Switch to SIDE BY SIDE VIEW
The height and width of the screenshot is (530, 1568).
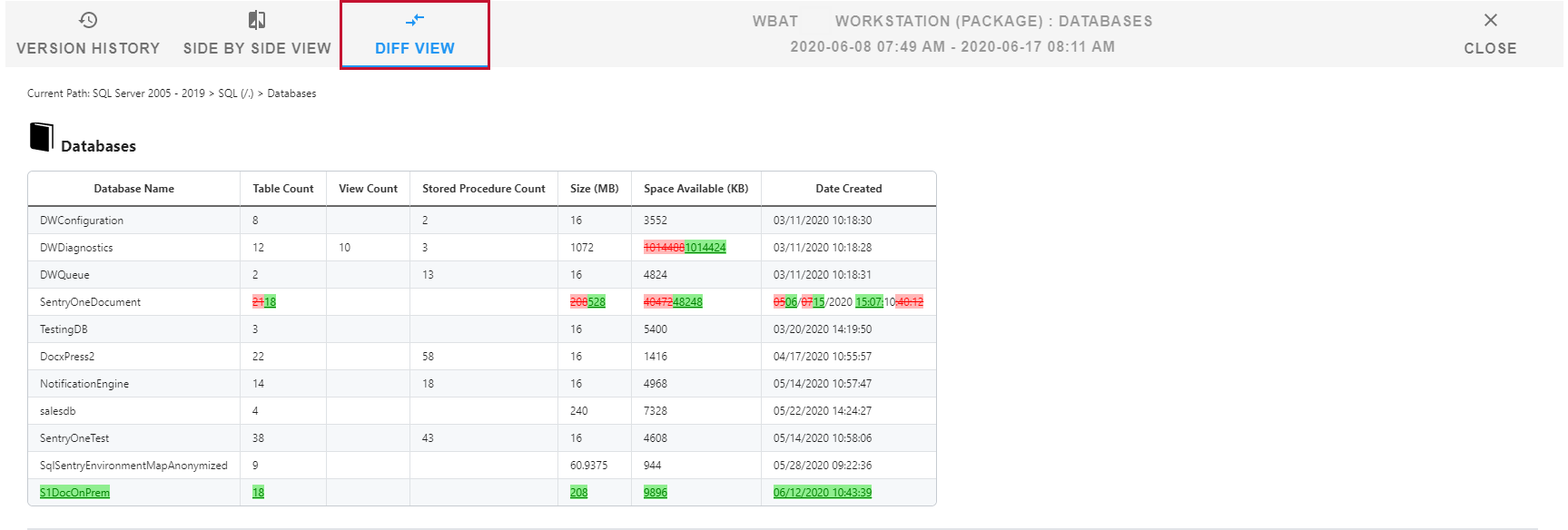(257, 34)
